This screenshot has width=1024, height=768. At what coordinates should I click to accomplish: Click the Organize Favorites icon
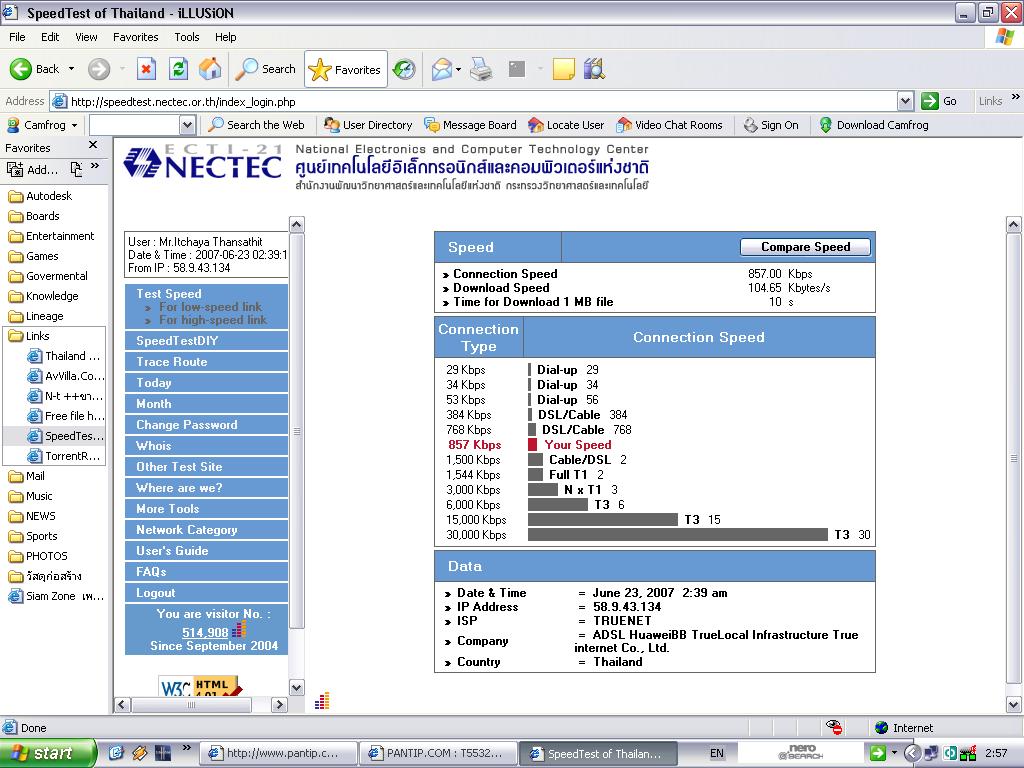point(76,170)
